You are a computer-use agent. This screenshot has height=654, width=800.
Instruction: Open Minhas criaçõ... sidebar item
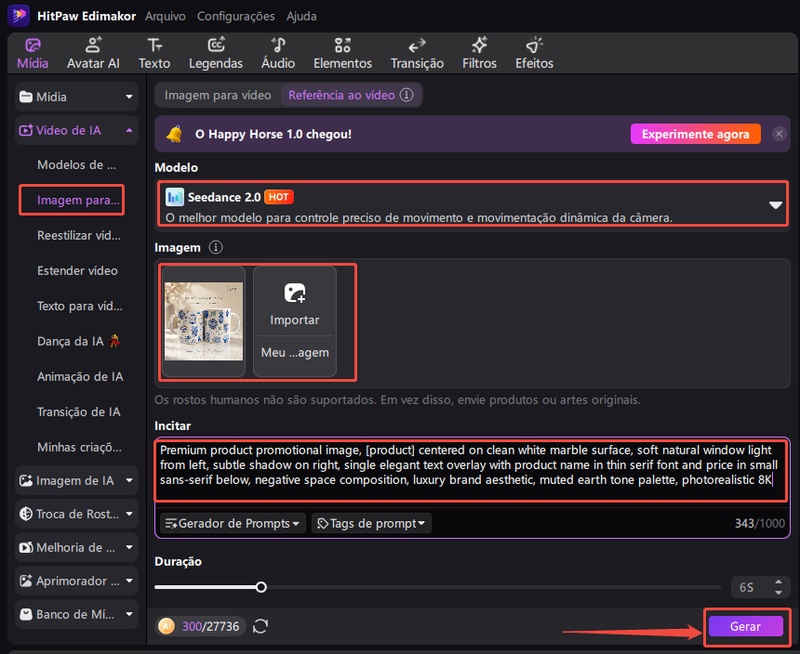tap(79, 447)
